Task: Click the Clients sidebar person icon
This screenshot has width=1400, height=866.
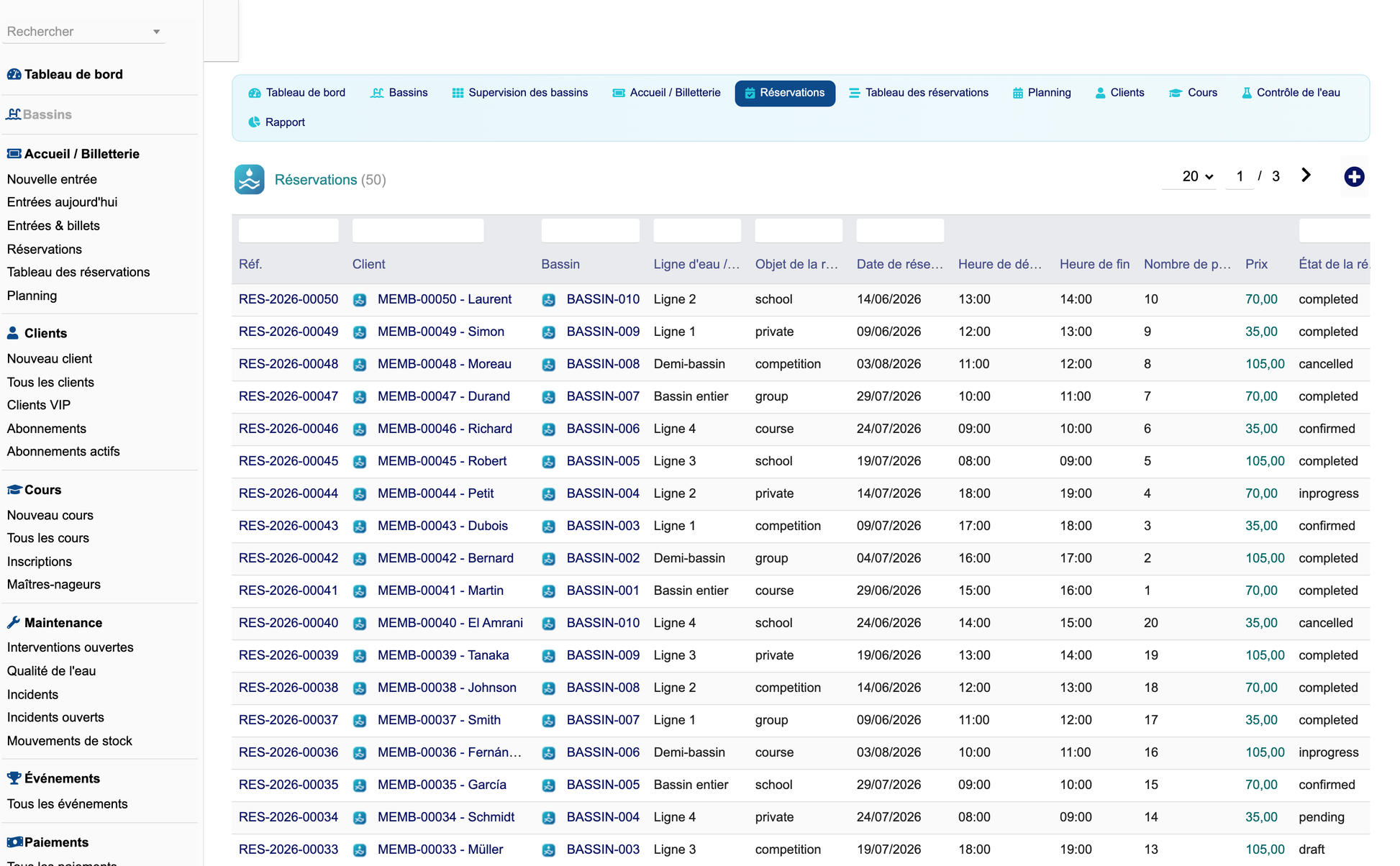Action: [13, 333]
